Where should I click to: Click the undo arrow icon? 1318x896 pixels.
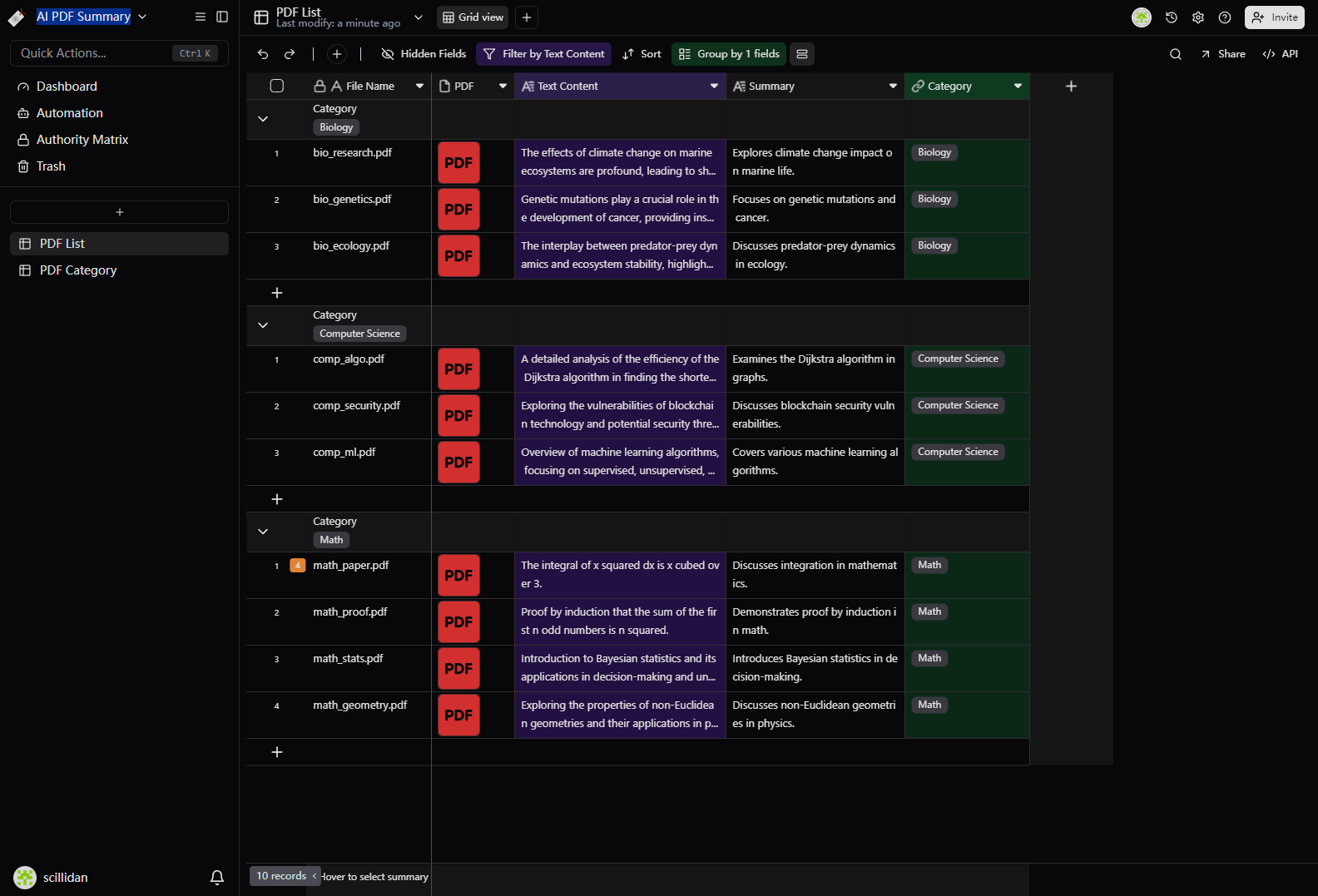pos(263,54)
